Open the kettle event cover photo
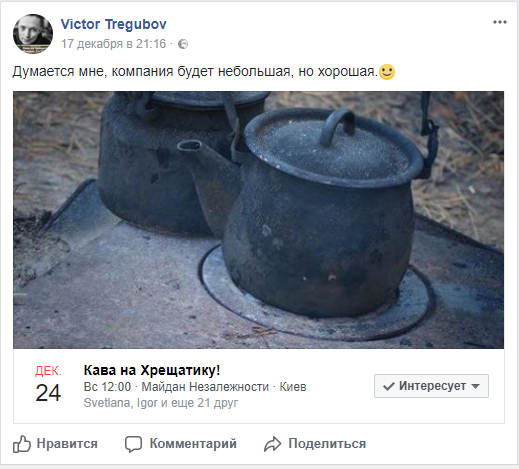This screenshot has width=519, height=469. [258, 220]
